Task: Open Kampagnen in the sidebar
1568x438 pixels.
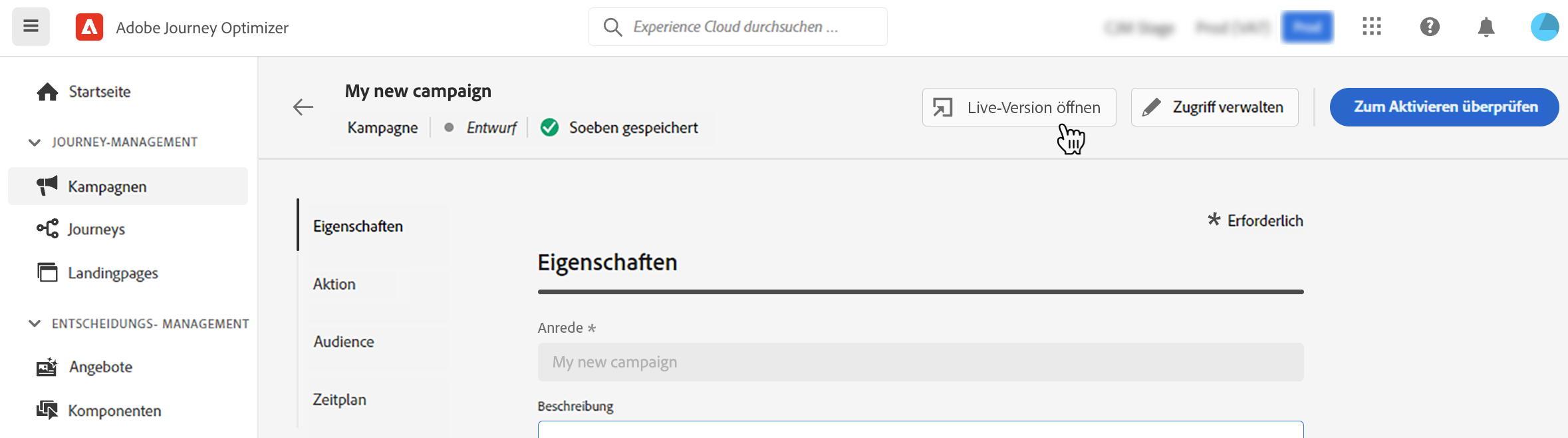Action: click(107, 186)
